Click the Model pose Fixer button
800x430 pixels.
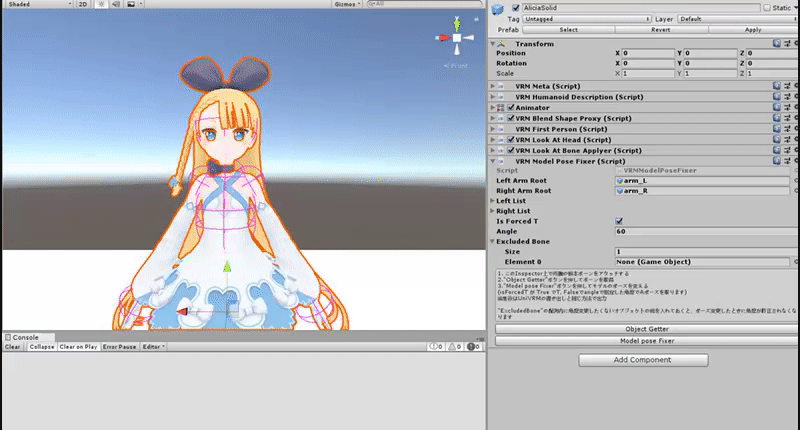coord(646,341)
